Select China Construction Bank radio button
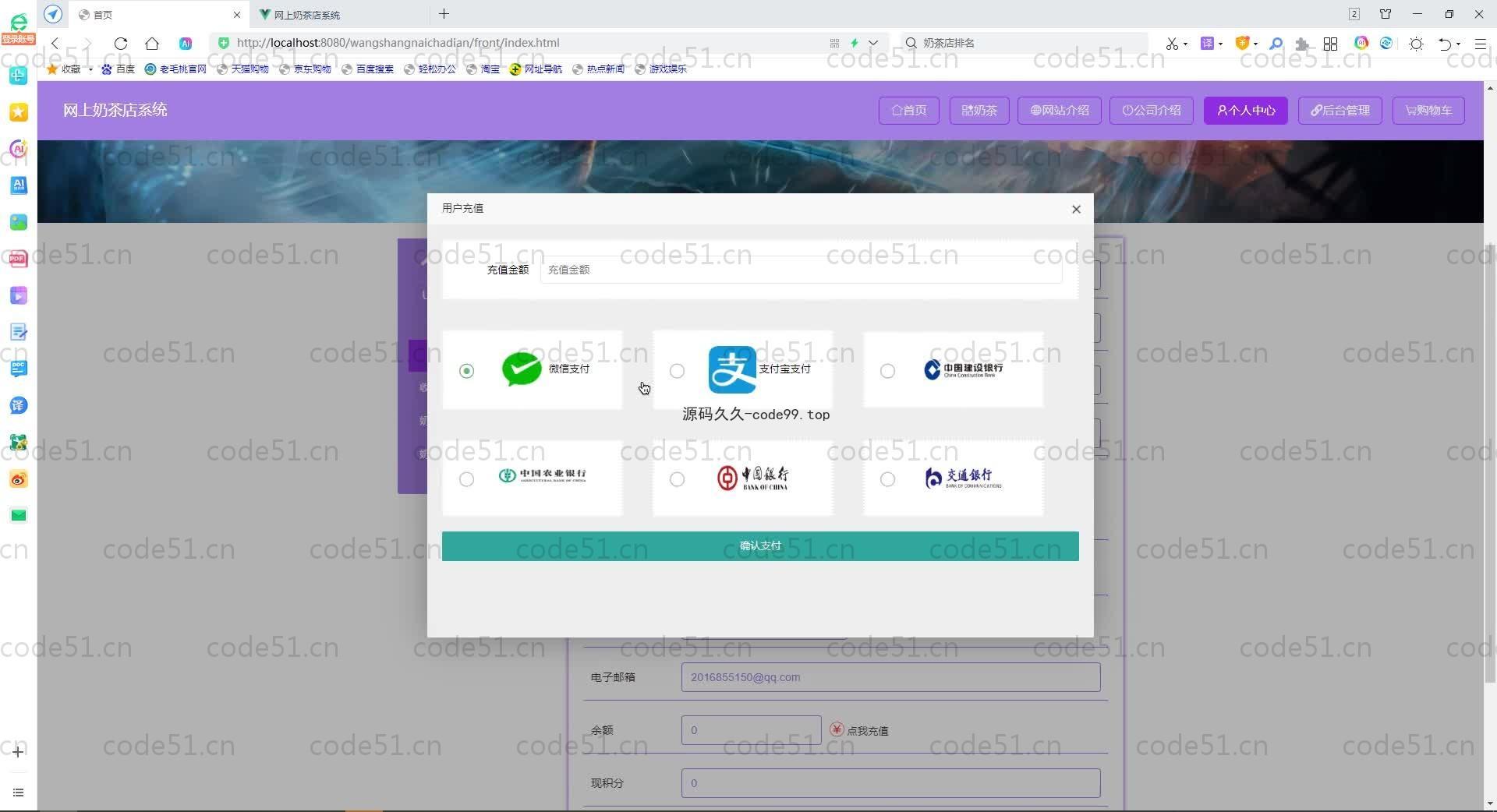 point(887,371)
